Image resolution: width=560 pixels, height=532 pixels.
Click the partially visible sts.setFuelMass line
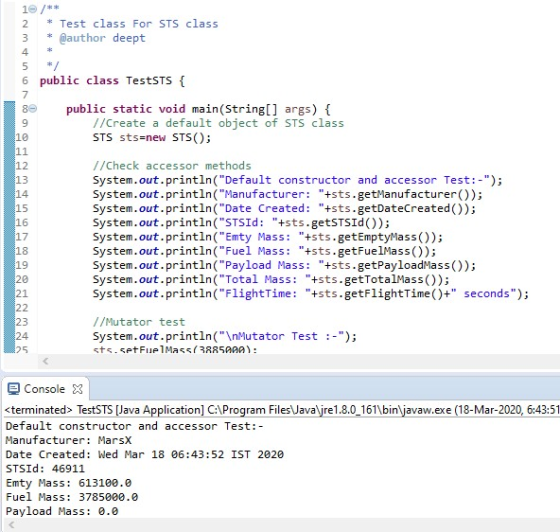pyautogui.click(x=175, y=350)
